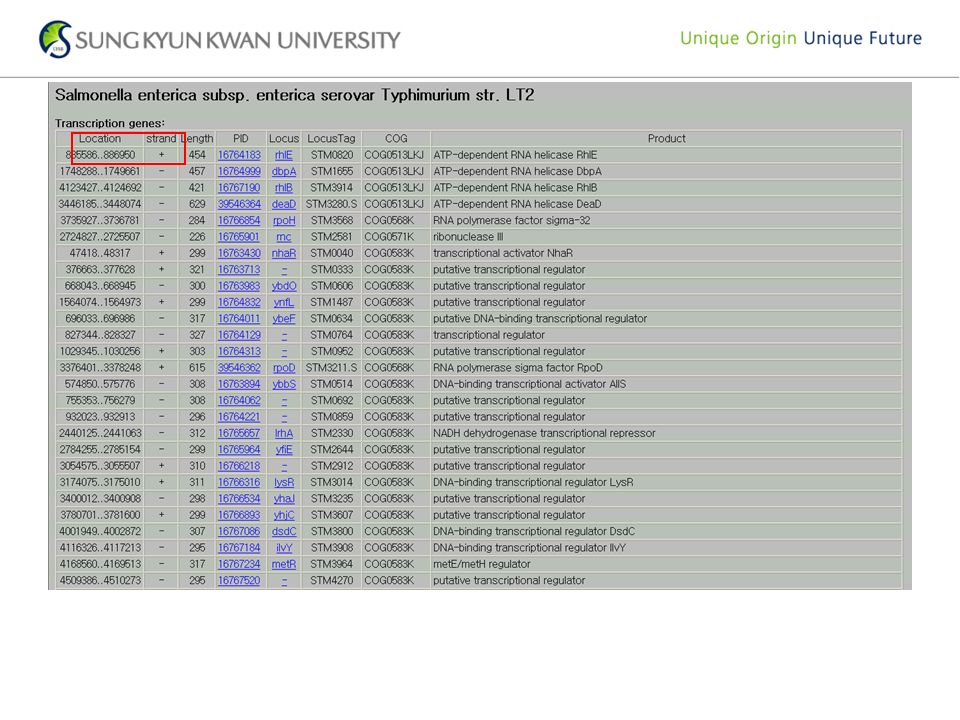Image resolution: width=960 pixels, height=720 pixels.
Task: Click the COG column header
Action: click(396, 139)
